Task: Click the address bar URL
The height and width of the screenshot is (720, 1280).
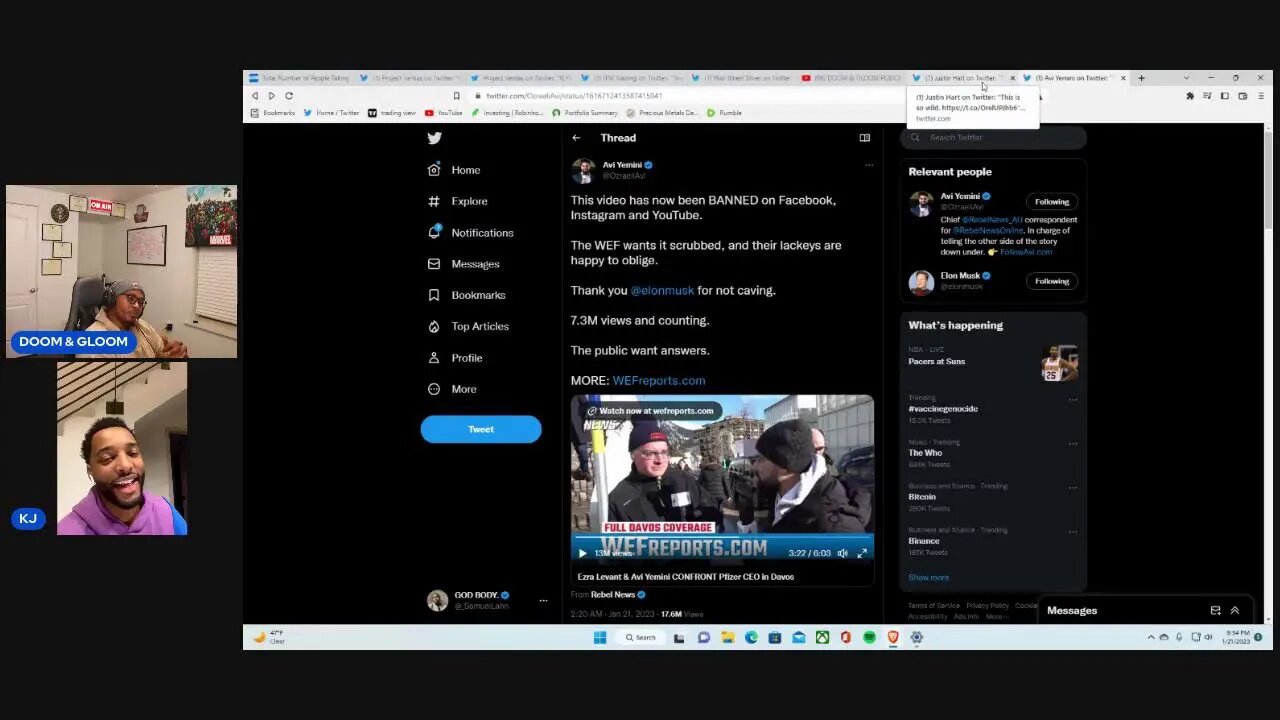Action: [574, 96]
